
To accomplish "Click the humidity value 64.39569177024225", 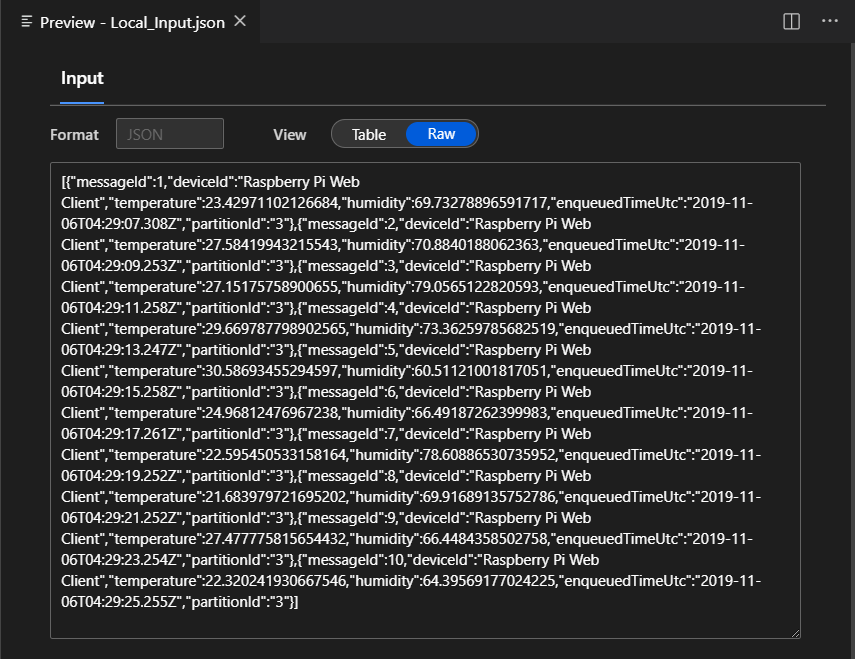I will tap(489, 581).
